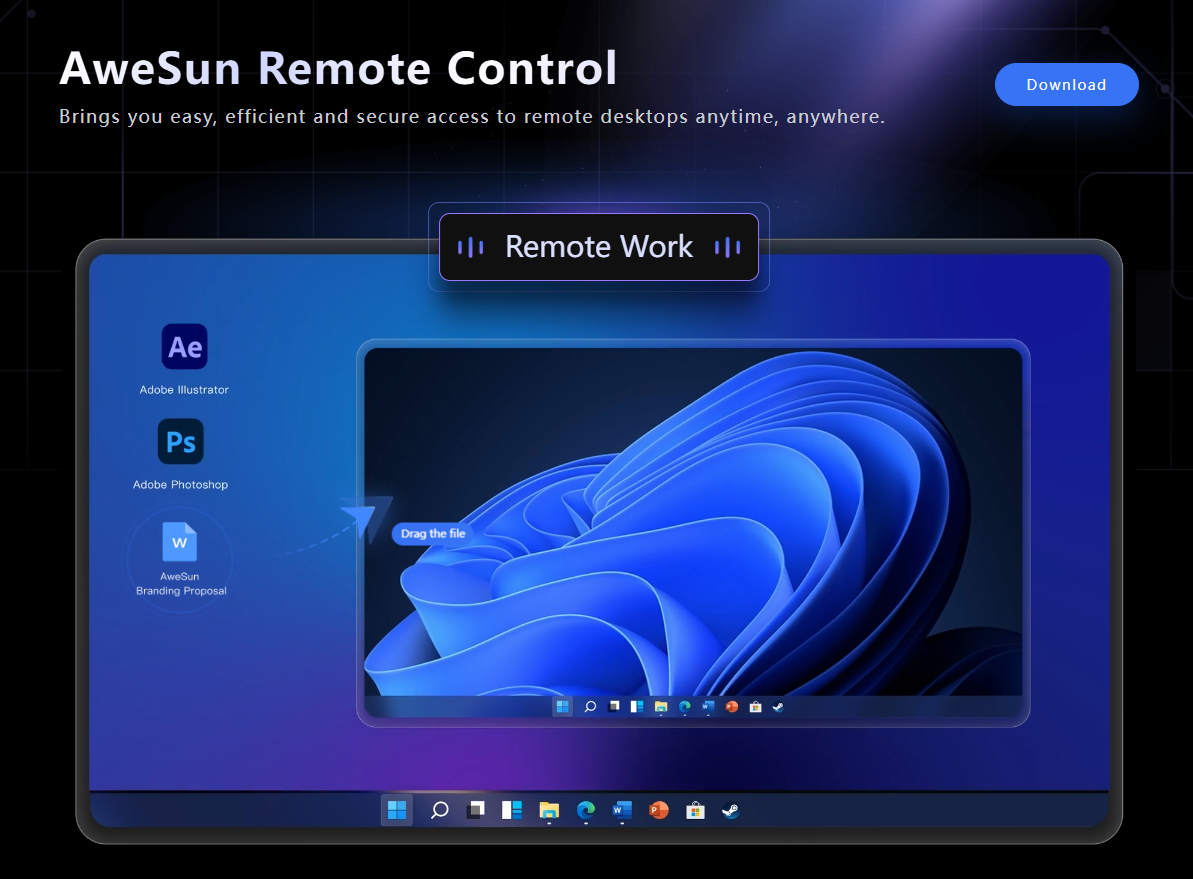Viewport: 1193px width, 879px height.
Task: Open the Ps Adobe Photoshop icon
Action: [x=180, y=441]
